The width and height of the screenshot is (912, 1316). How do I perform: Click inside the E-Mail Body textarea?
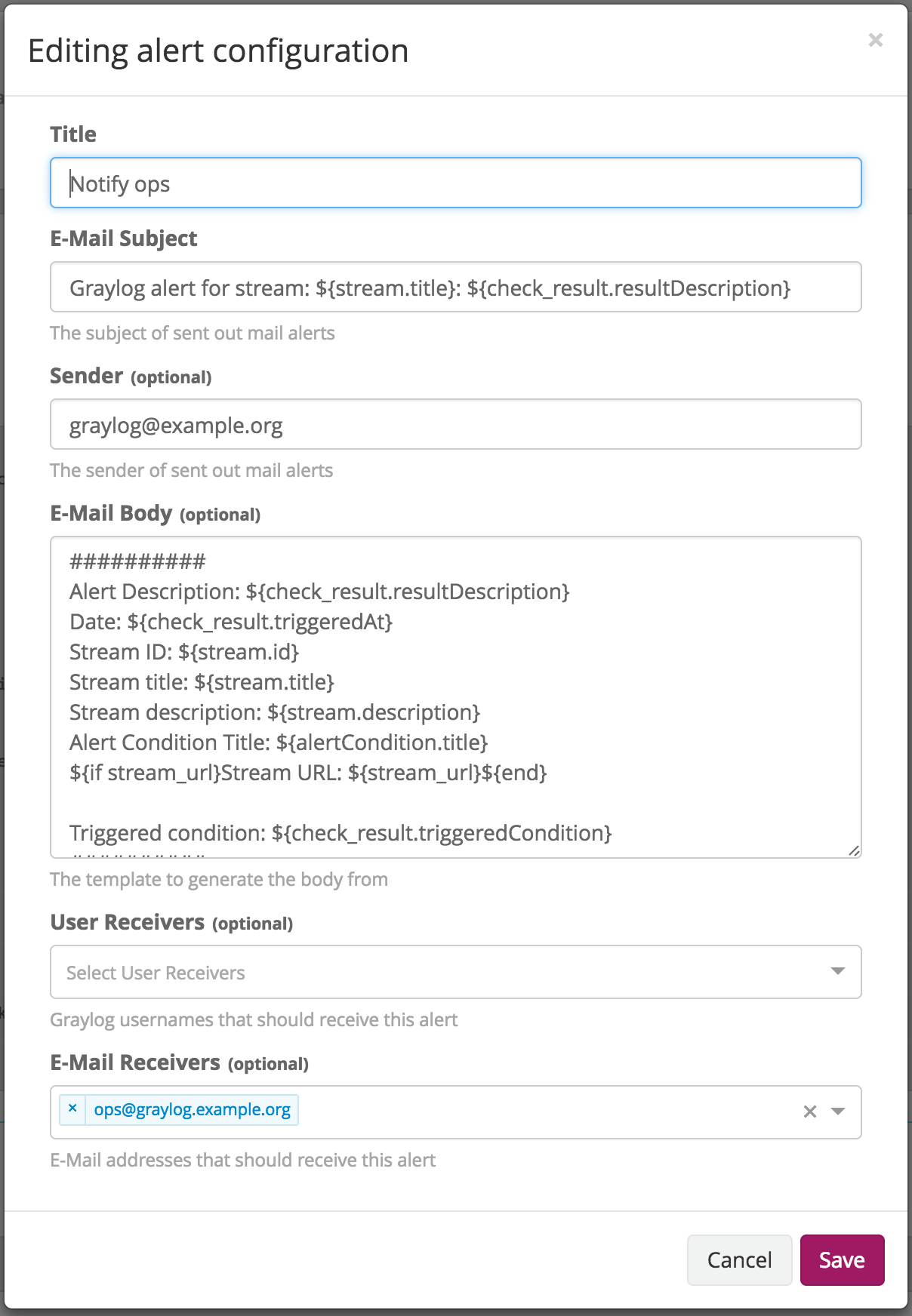pos(456,697)
